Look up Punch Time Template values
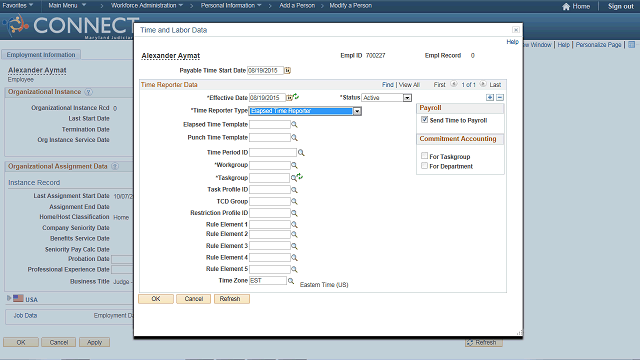The image size is (640, 360). (294, 138)
